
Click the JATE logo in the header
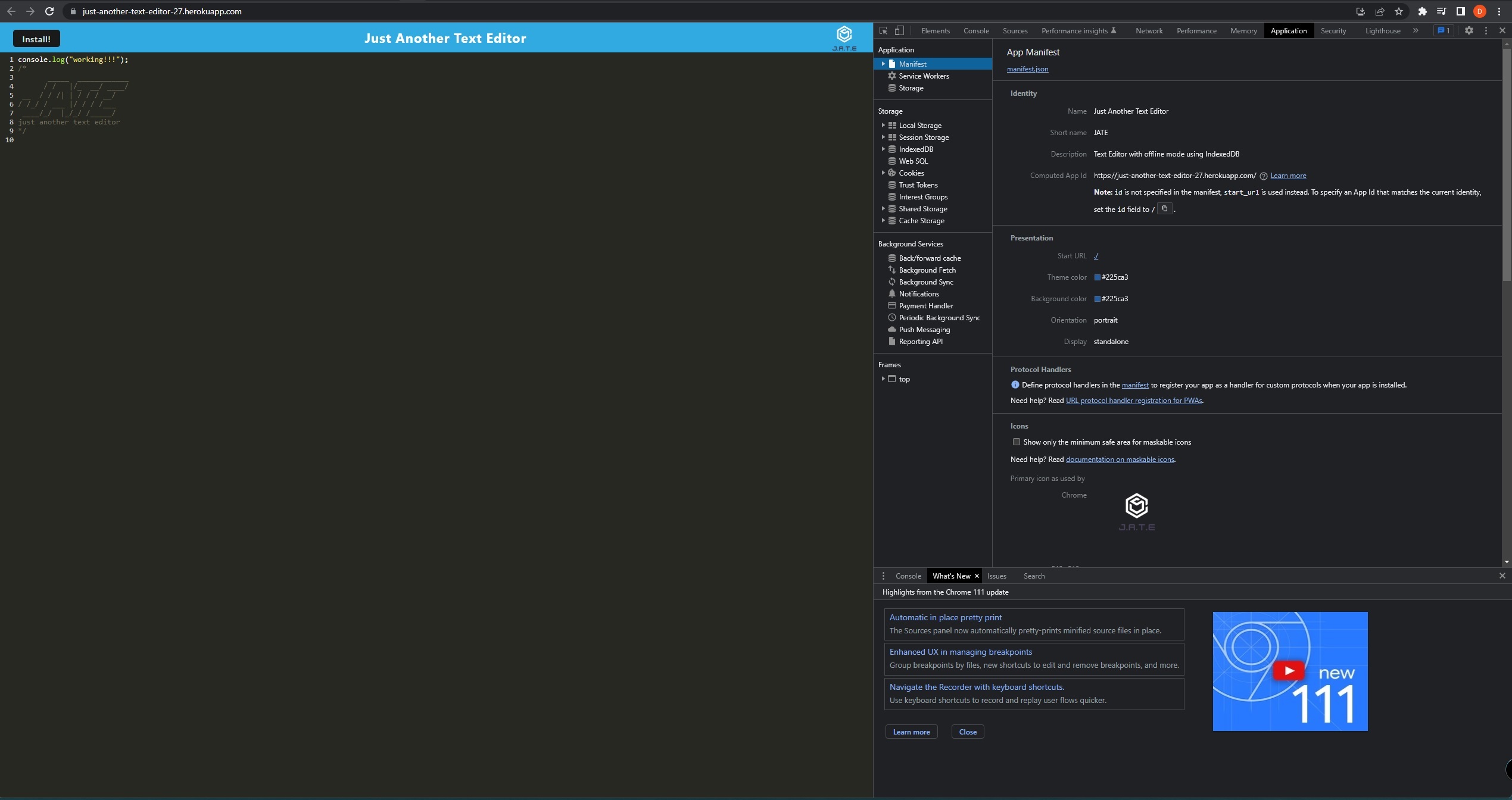click(x=844, y=38)
